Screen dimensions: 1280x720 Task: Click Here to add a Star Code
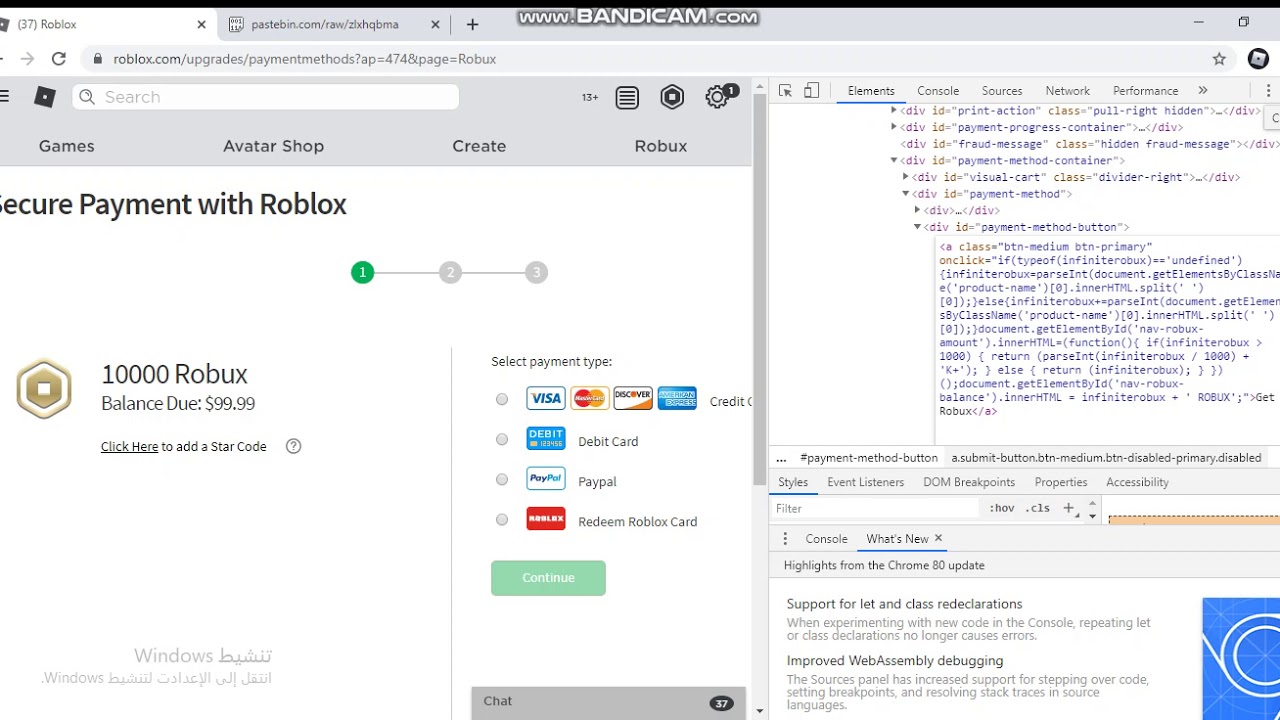pos(129,446)
